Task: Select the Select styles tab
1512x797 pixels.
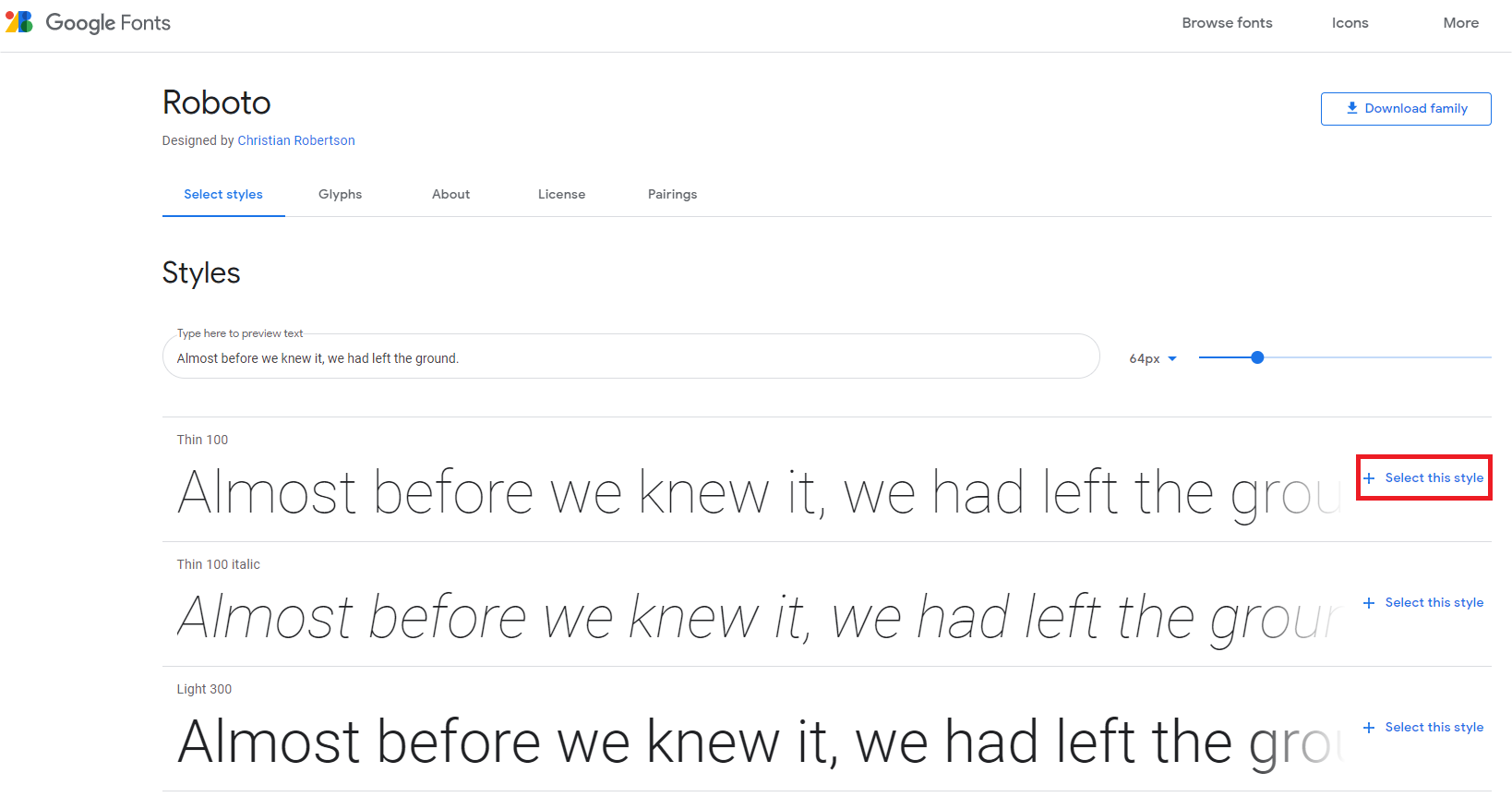Action: (223, 194)
